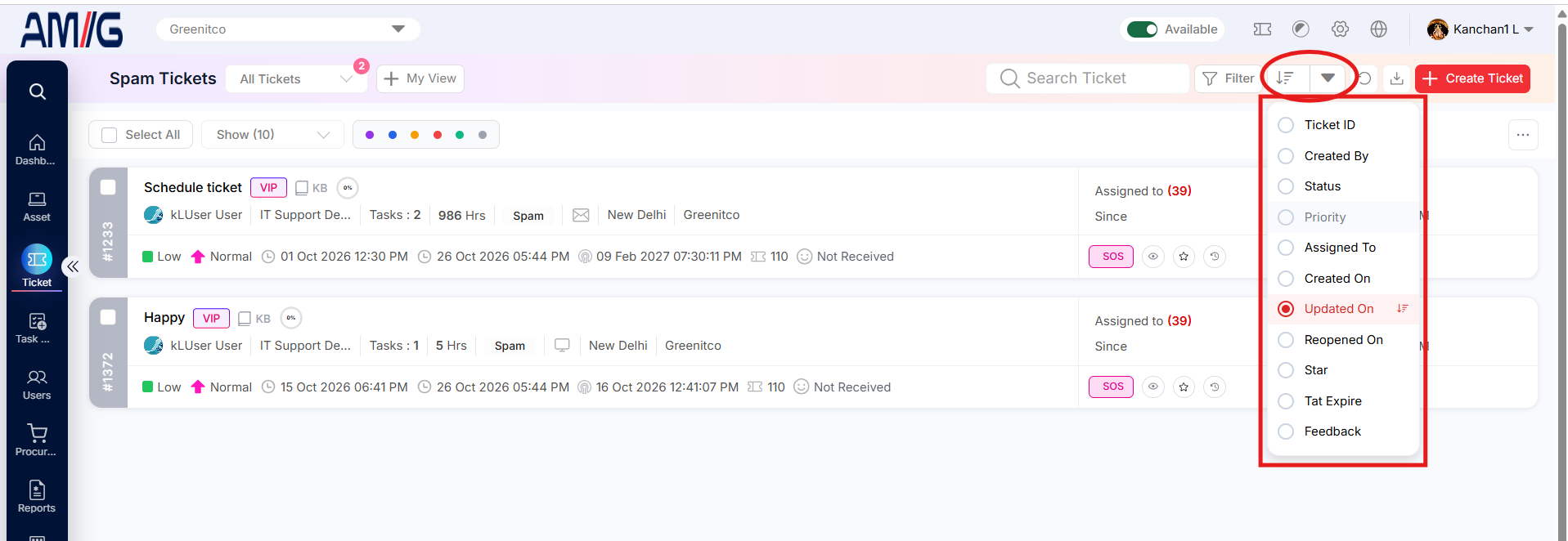Watch Schedule ticket via eye icon
Image resolution: width=1568 pixels, height=541 pixels.
click(1153, 257)
